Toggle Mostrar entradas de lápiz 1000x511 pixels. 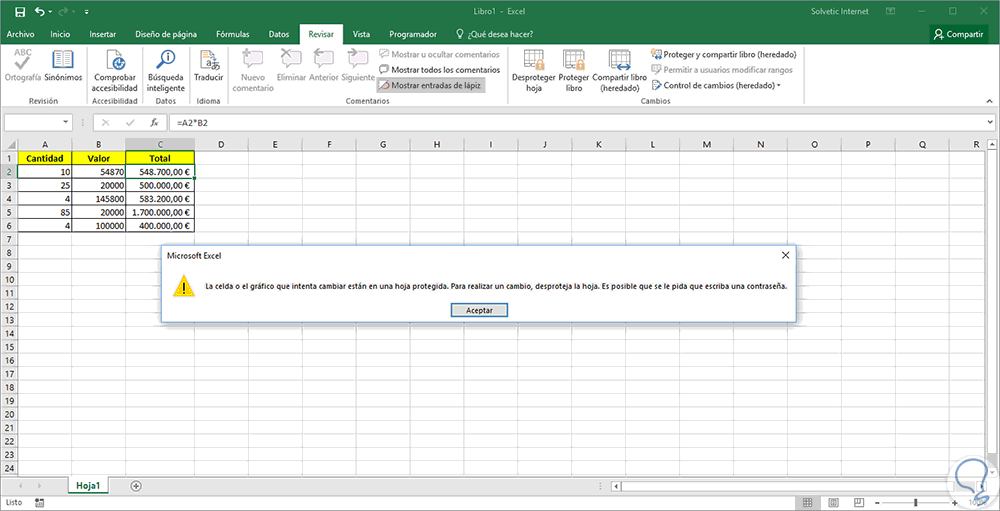(430, 85)
